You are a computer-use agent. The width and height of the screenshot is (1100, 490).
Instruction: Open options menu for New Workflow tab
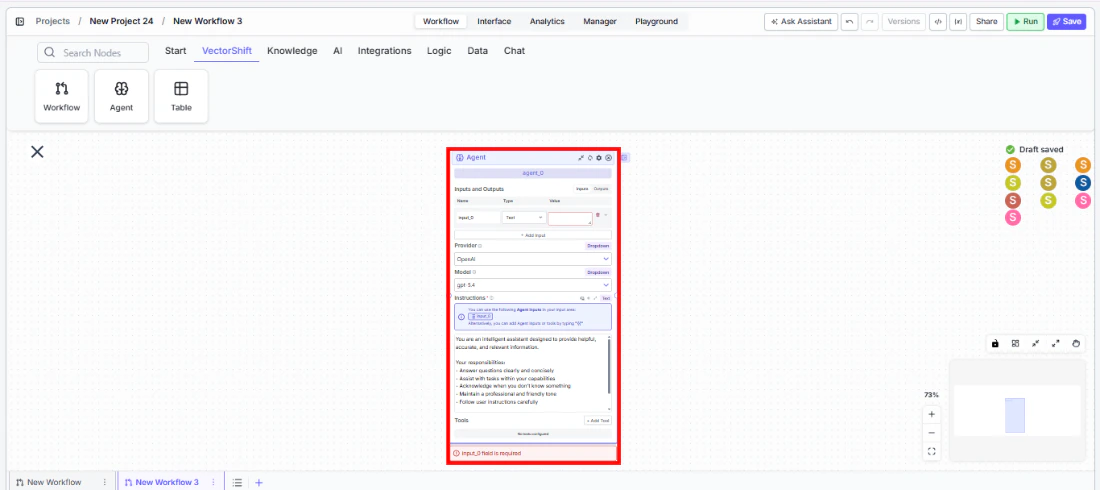[x=105, y=482]
